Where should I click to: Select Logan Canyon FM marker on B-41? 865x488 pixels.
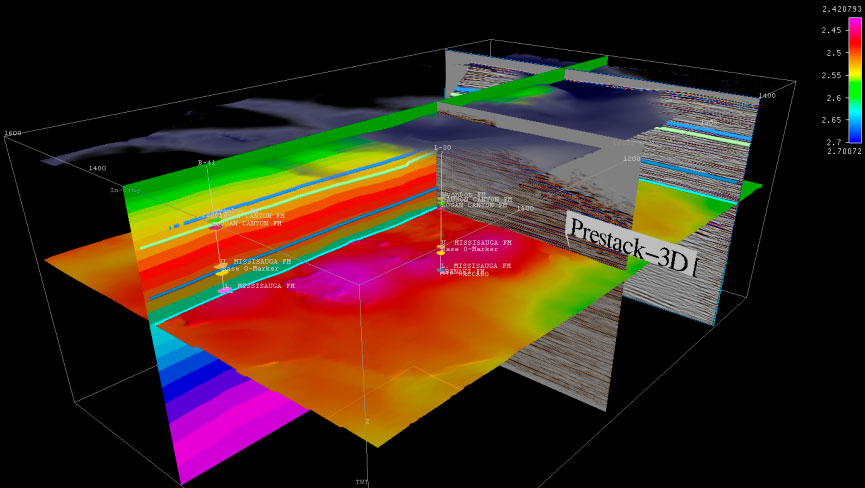pyautogui.click(x=216, y=225)
